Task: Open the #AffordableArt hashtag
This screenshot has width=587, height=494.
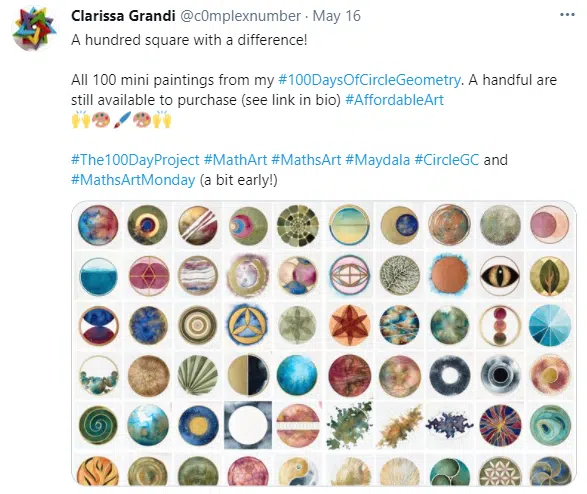Action: 394,100
